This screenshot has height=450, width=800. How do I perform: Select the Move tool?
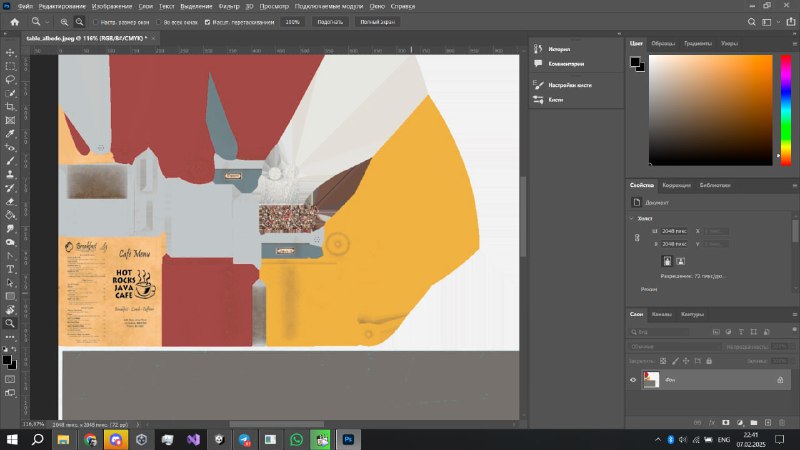pyautogui.click(x=10, y=53)
